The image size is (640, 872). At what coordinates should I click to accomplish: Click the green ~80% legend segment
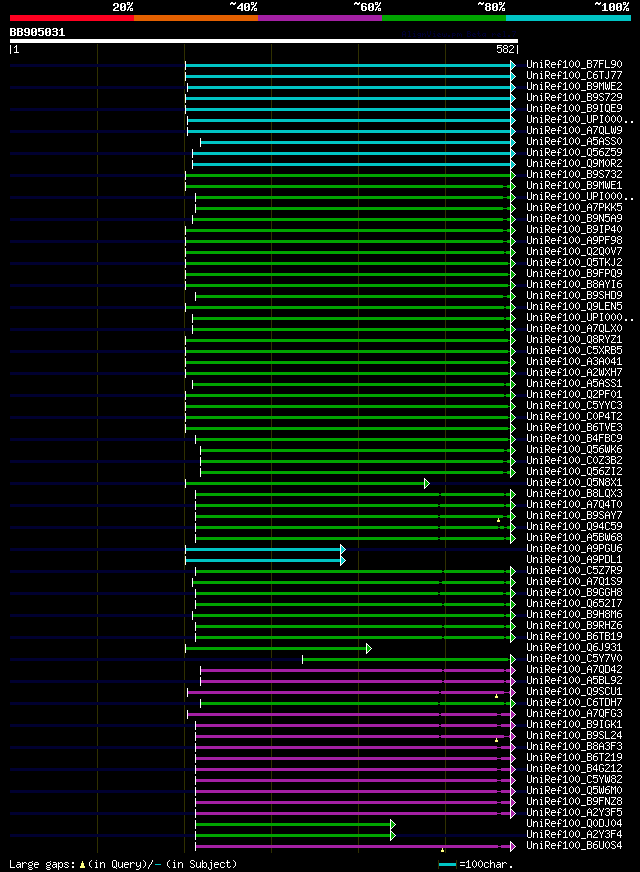click(444, 18)
